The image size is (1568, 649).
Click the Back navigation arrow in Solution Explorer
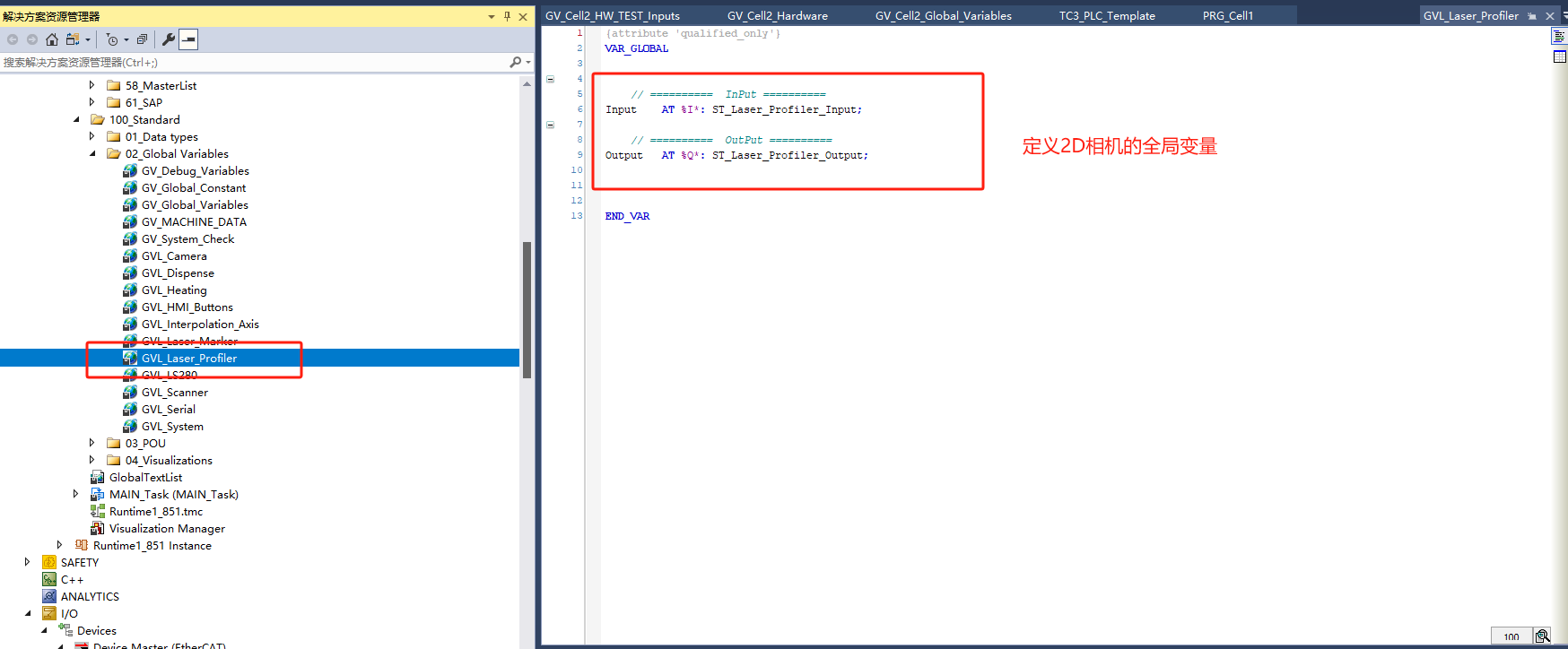tap(13, 39)
